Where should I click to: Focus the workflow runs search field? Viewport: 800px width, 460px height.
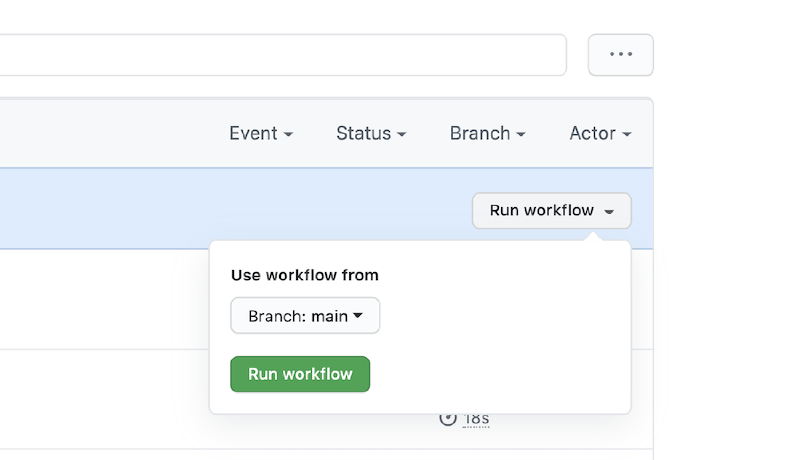280,55
